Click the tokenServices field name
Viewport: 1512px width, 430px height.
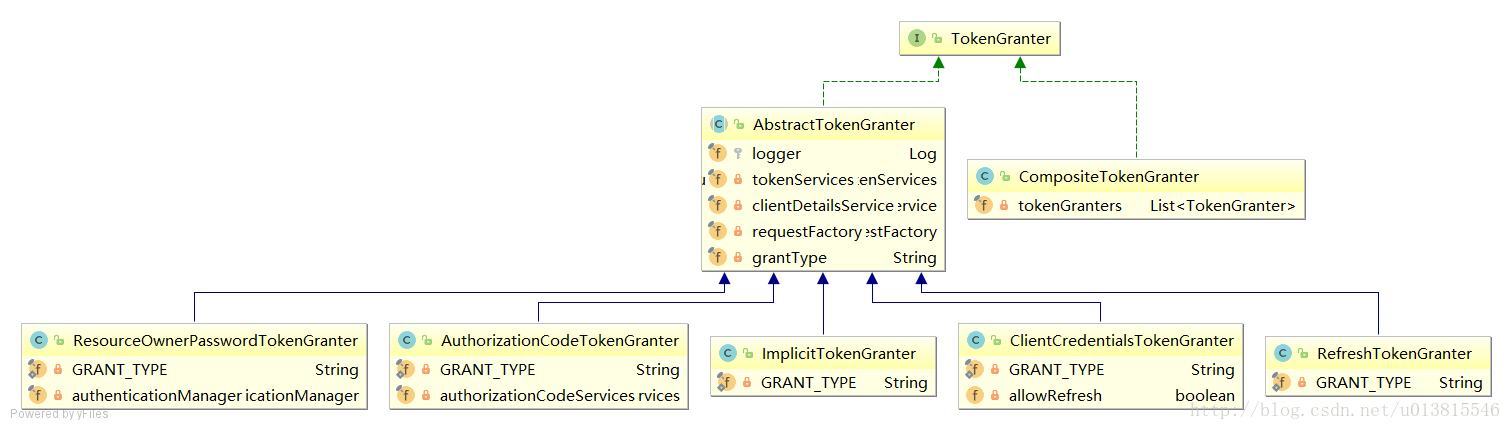(x=803, y=180)
